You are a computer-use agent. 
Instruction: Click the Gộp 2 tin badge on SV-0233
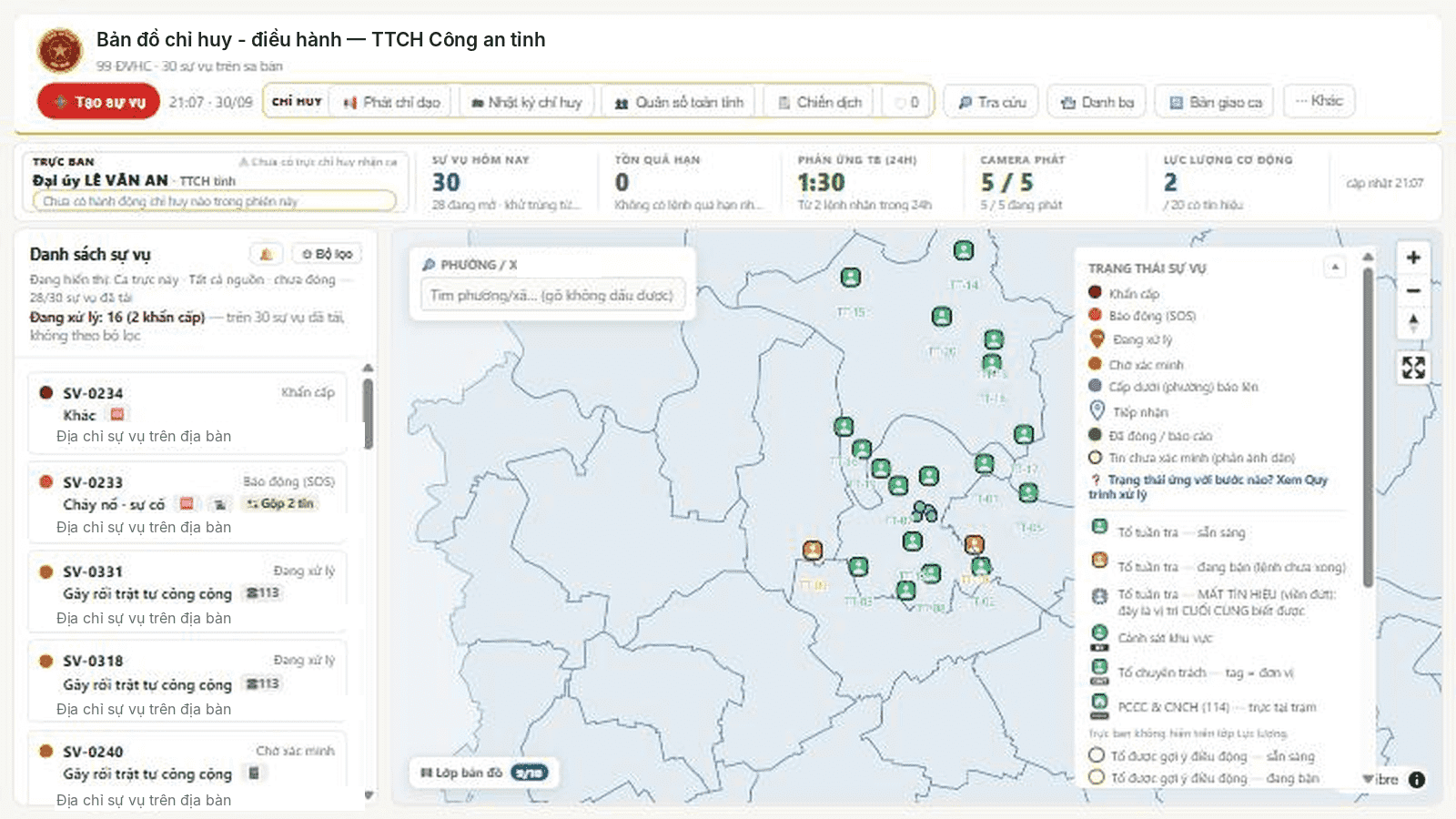click(280, 503)
